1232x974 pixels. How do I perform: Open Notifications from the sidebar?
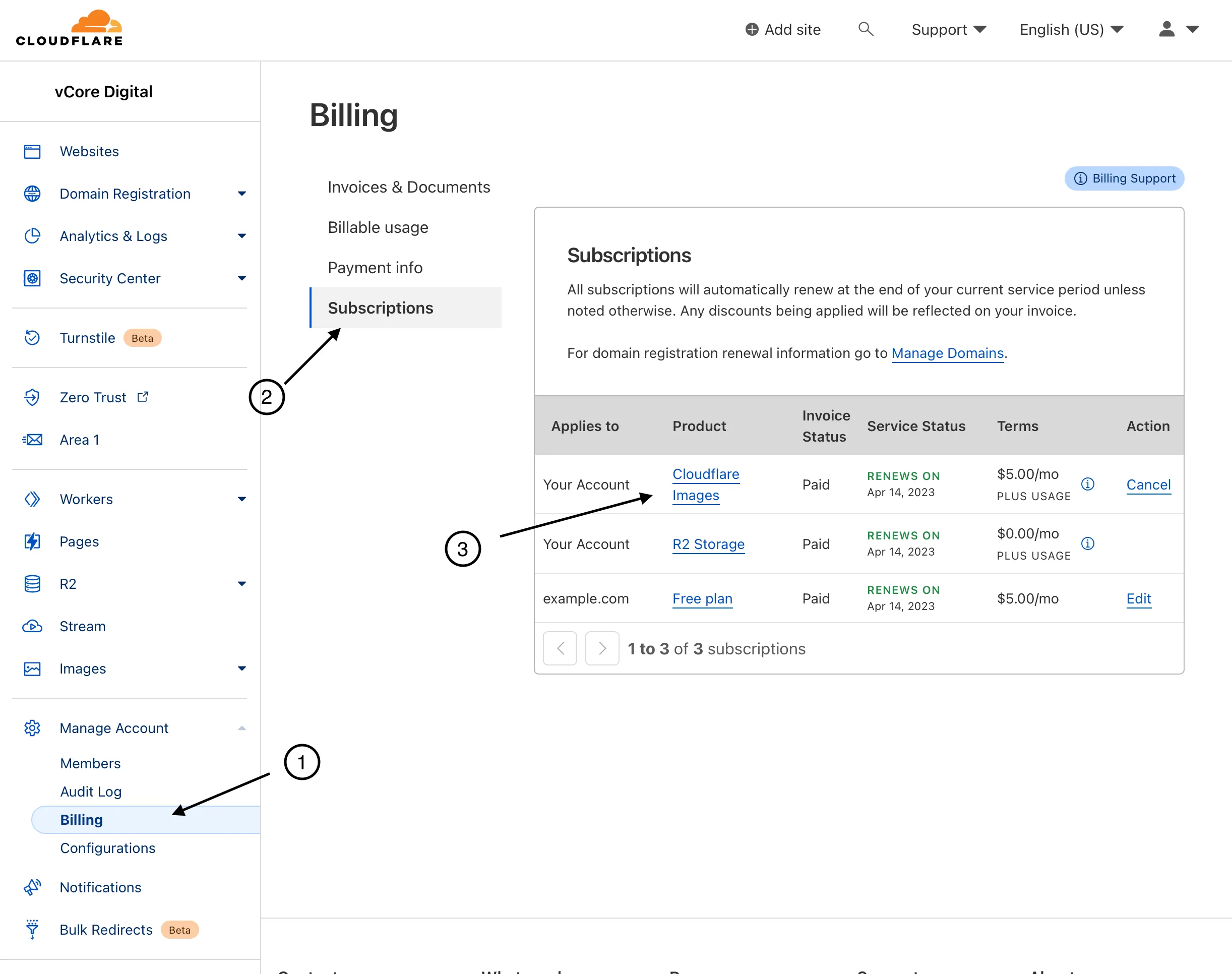point(100,887)
